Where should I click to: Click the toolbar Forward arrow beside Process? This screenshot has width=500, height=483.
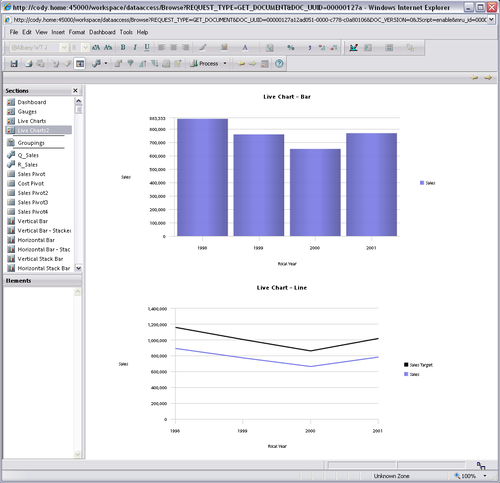click(x=253, y=63)
